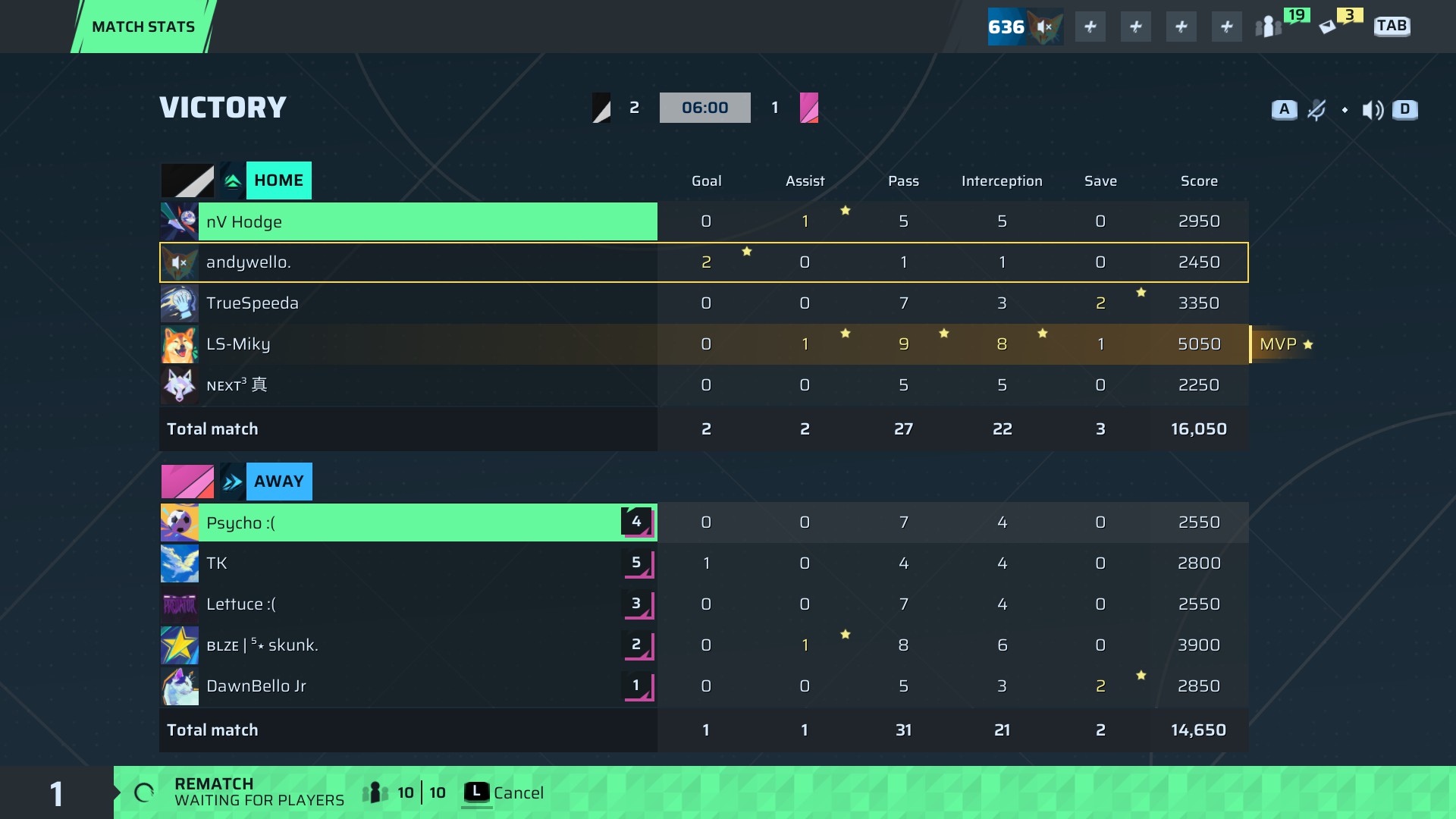Click the number 1 badge on DawnBello Jr row

[637, 686]
